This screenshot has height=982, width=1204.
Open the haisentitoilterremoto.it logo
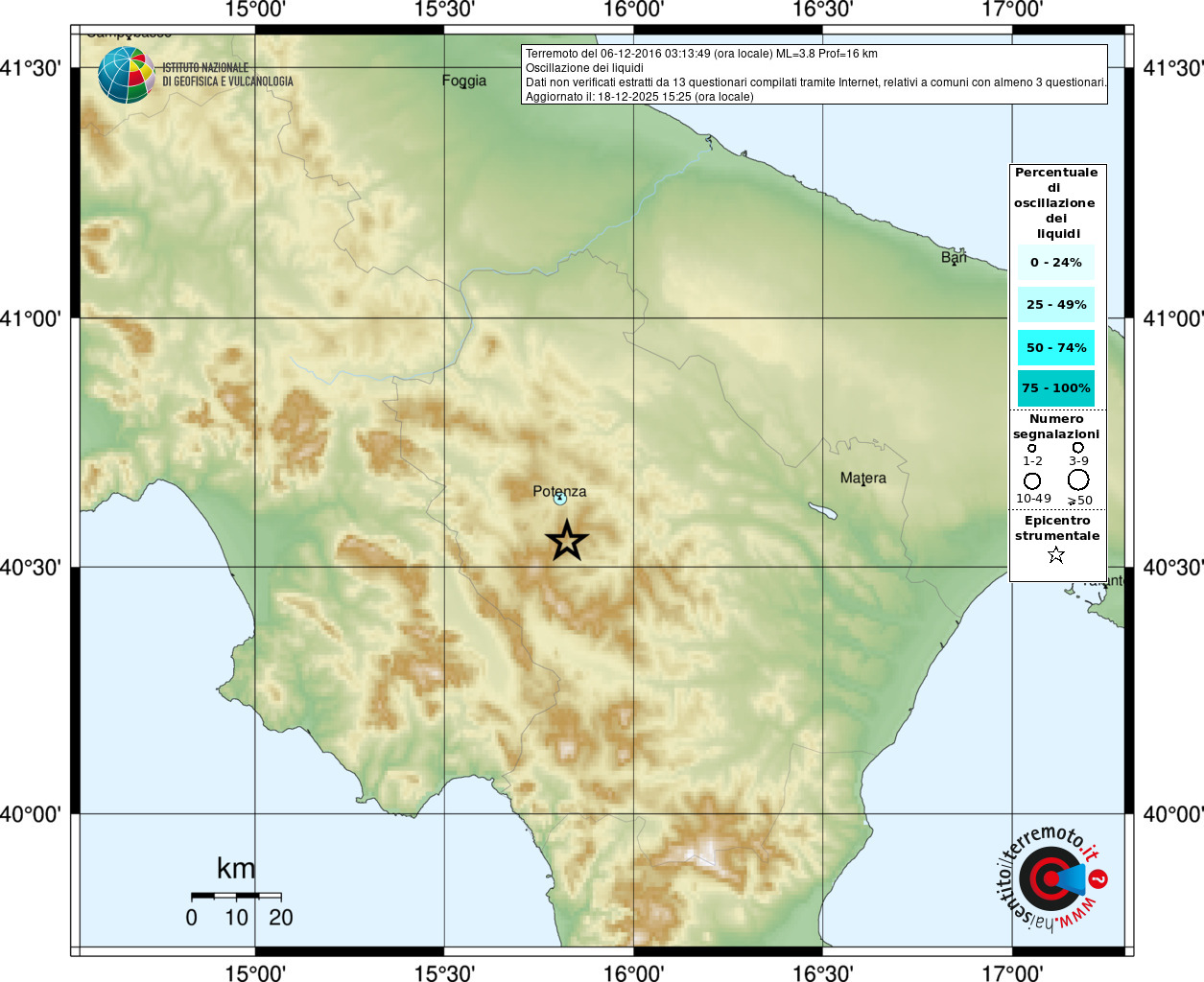1052,877
